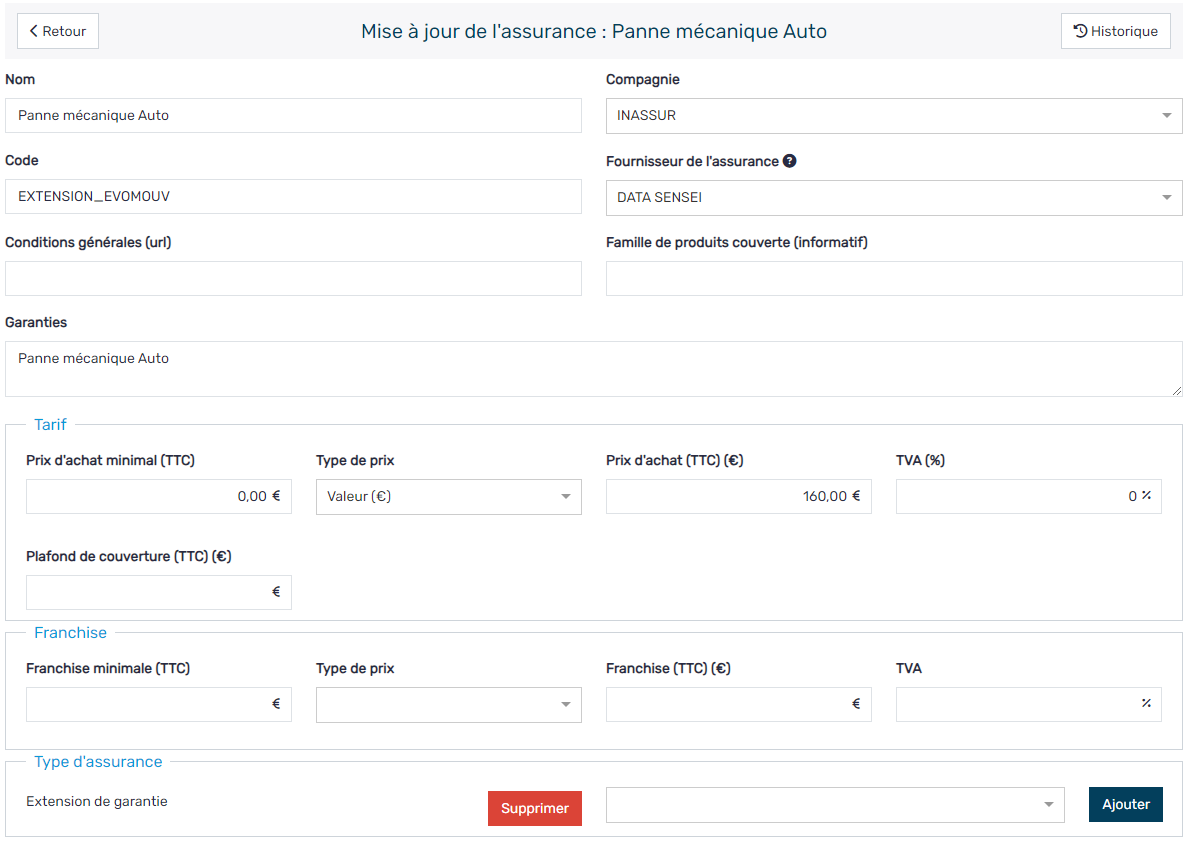Focus the Nom text field
The image size is (1189, 841).
tap(293, 116)
